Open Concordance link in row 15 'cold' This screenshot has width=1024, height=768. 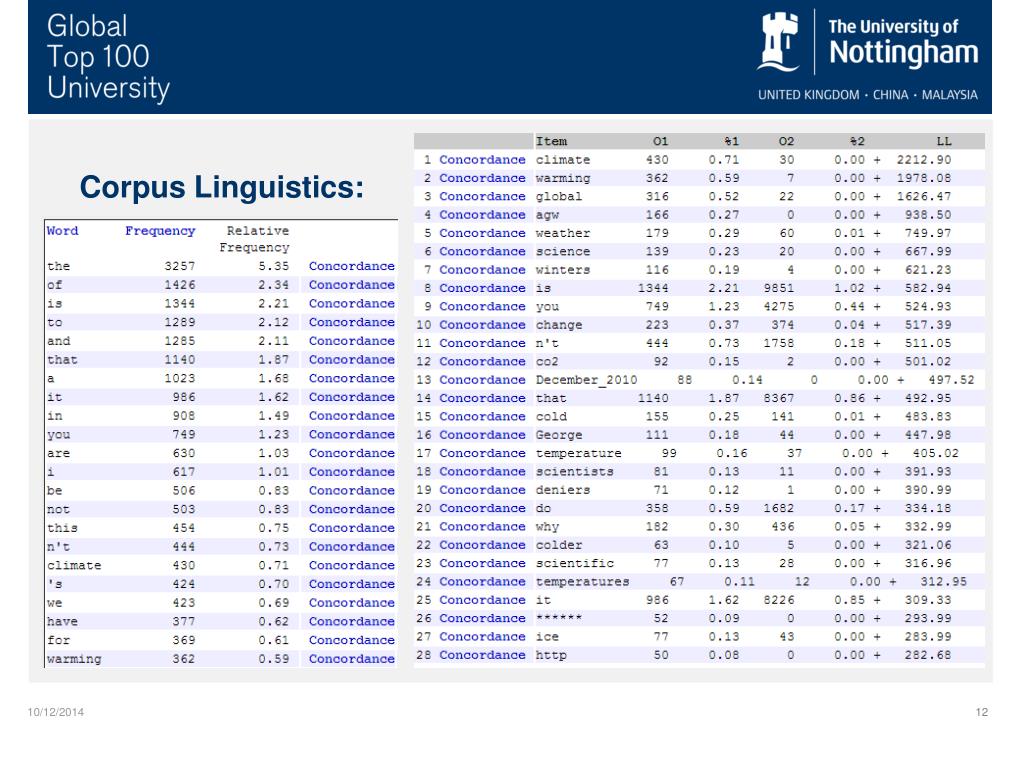click(x=482, y=416)
